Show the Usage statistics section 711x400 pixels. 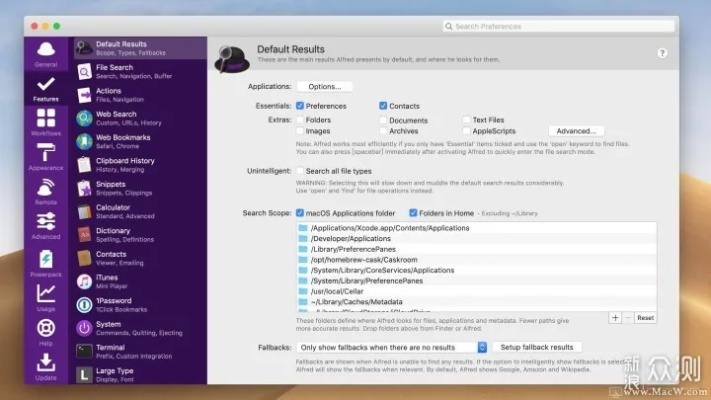(x=46, y=296)
